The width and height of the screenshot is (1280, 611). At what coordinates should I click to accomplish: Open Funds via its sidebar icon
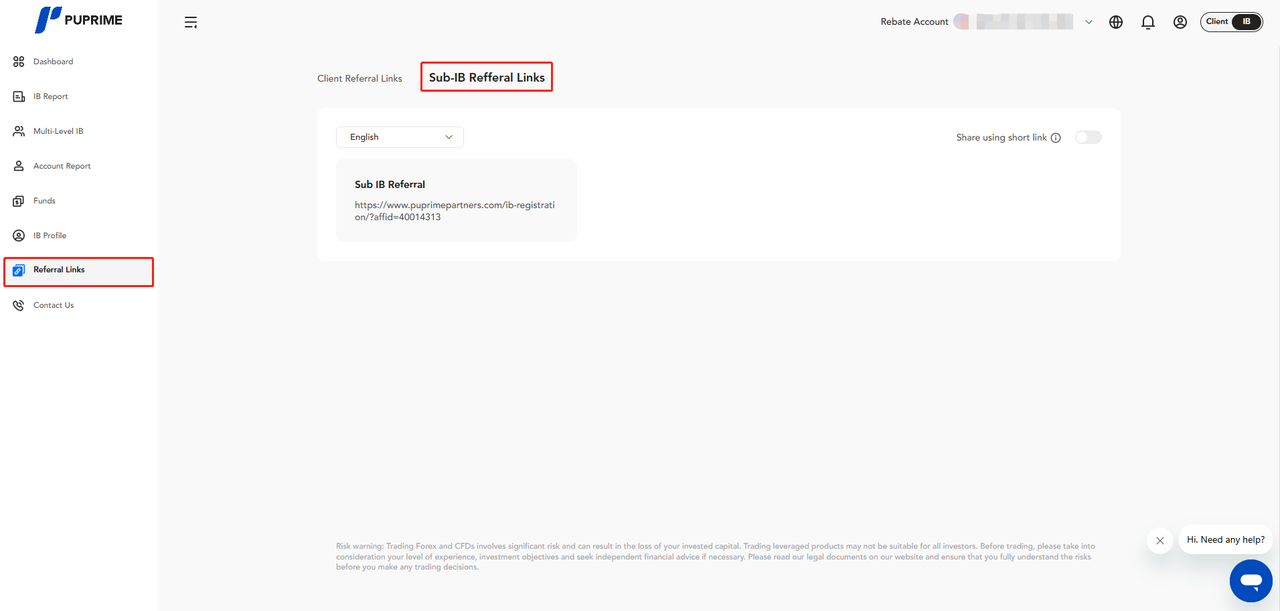pyautogui.click(x=18, y=201)
